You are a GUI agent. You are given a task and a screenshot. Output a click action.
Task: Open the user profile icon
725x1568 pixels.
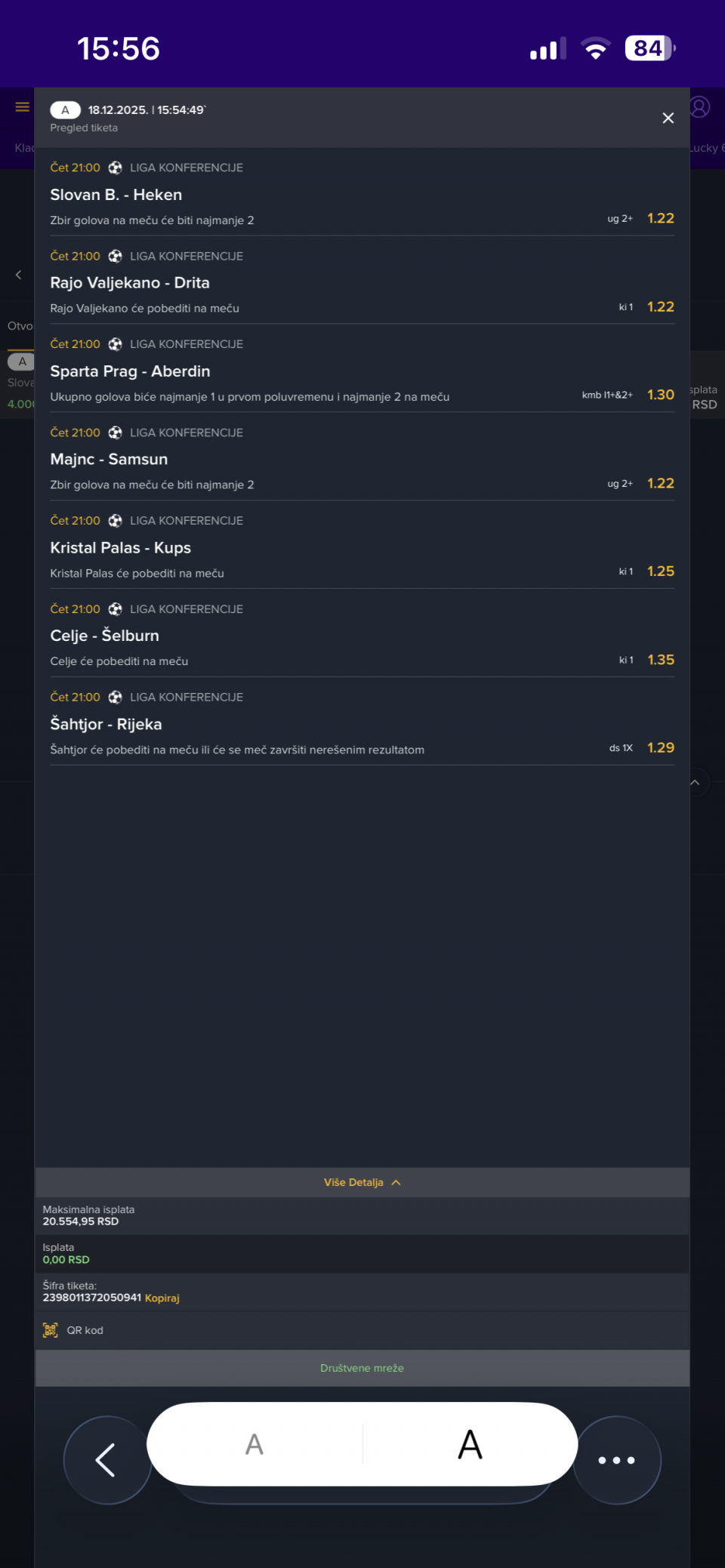pyautogui.click(x=700, y=107)
